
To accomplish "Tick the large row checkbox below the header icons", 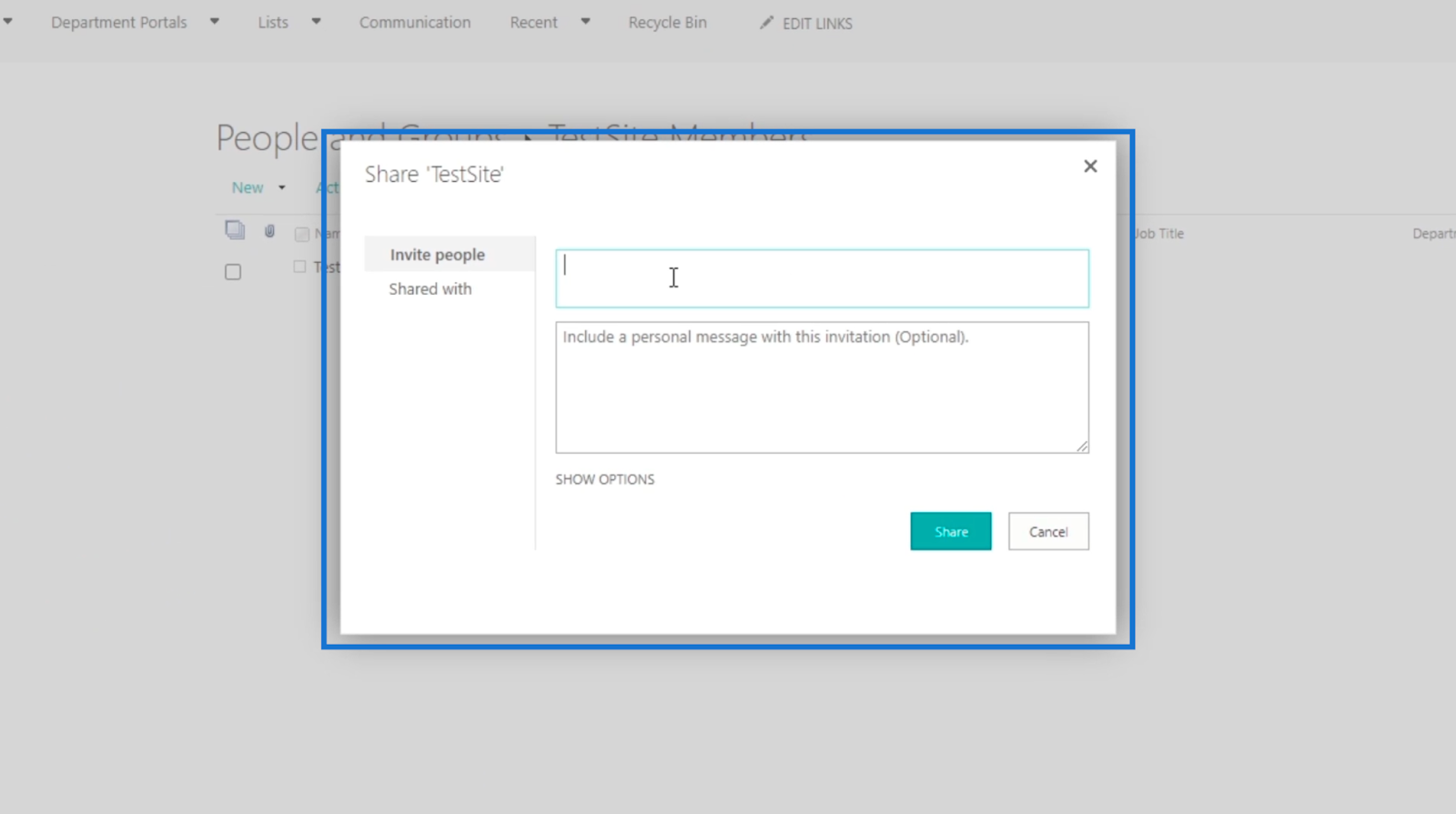I will [233, 272].
